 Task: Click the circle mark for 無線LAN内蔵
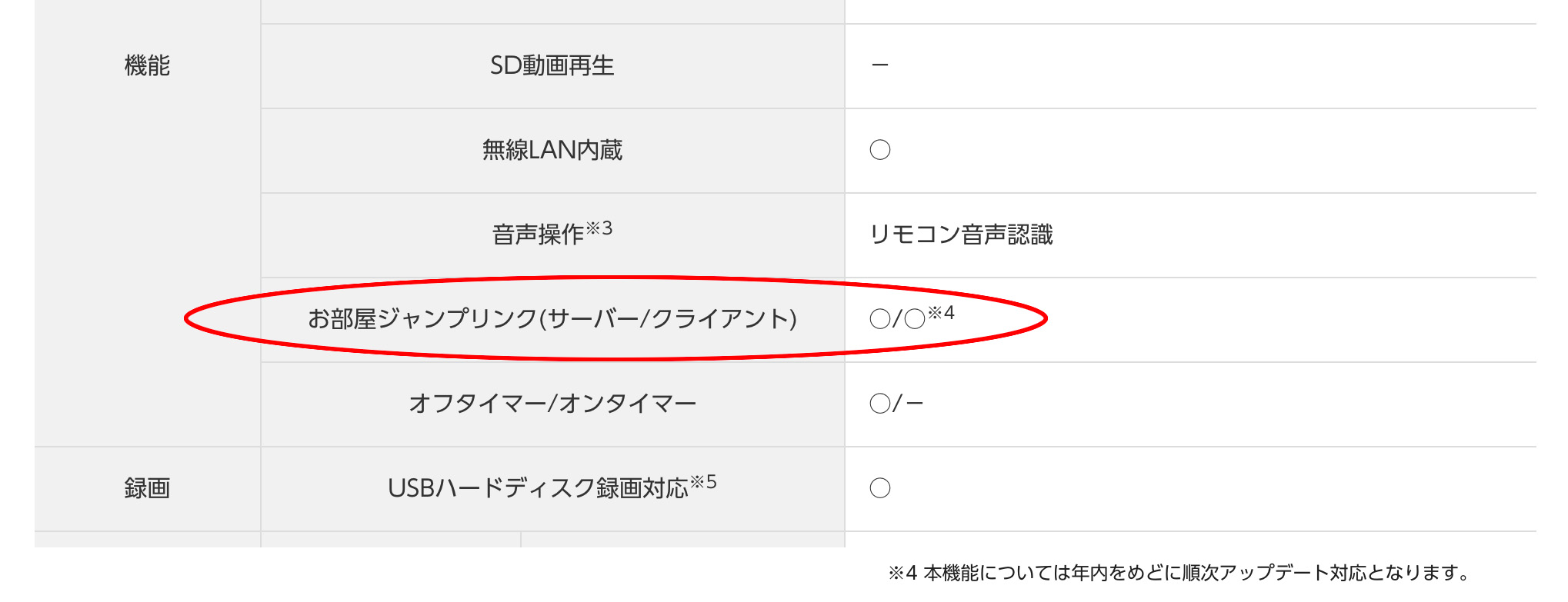click(x=880, y=150)
